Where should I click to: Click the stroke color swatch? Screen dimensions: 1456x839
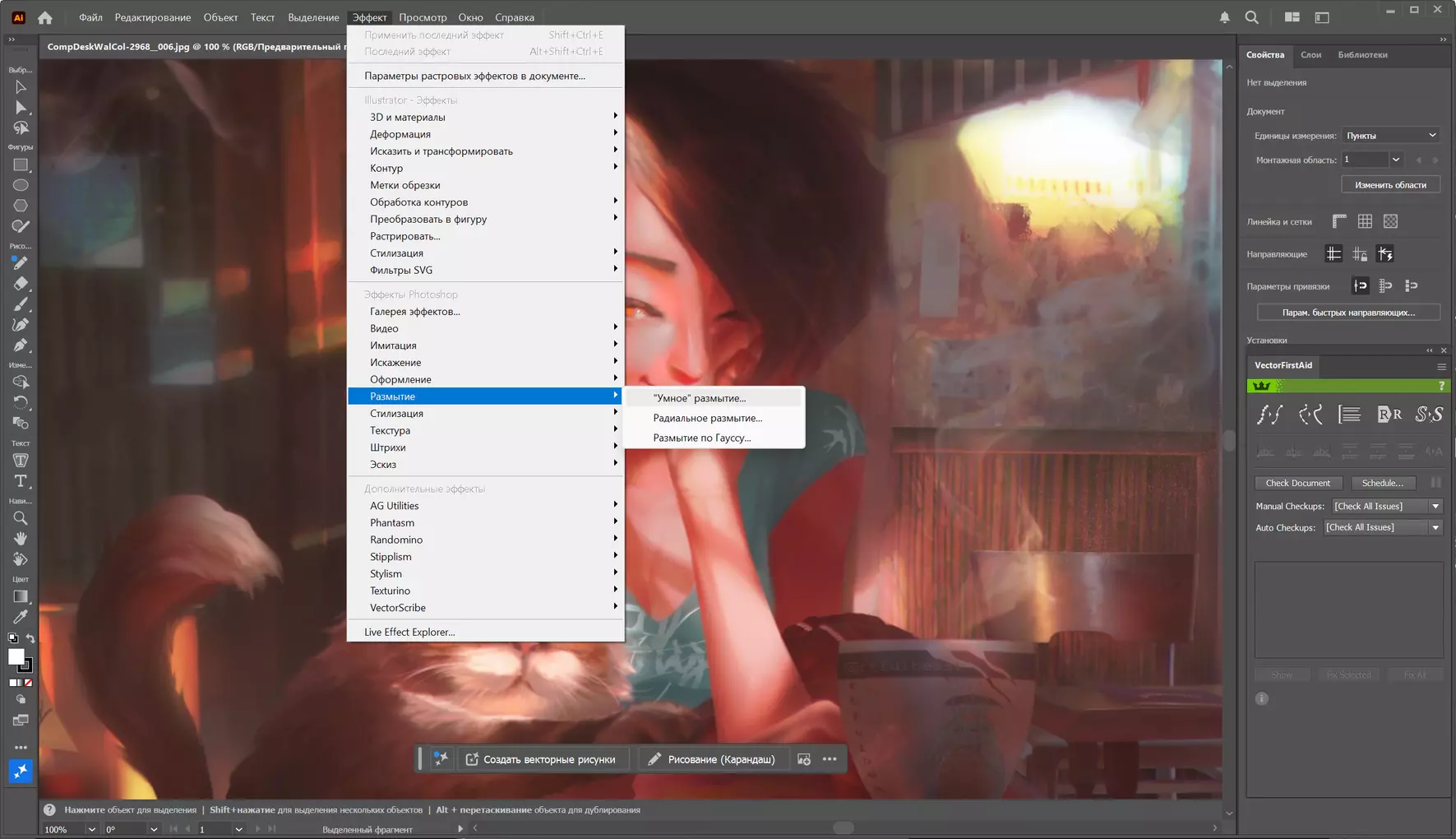coord(28,665)
